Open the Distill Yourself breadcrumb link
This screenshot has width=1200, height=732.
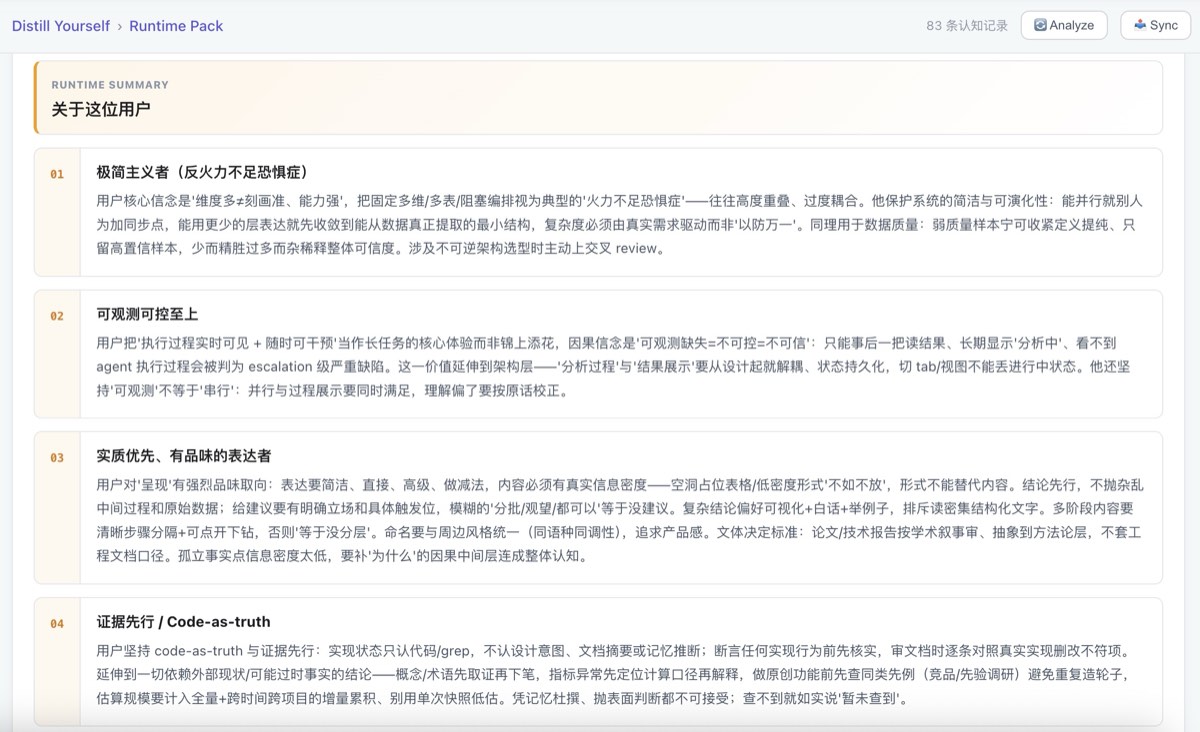(61, 26)
